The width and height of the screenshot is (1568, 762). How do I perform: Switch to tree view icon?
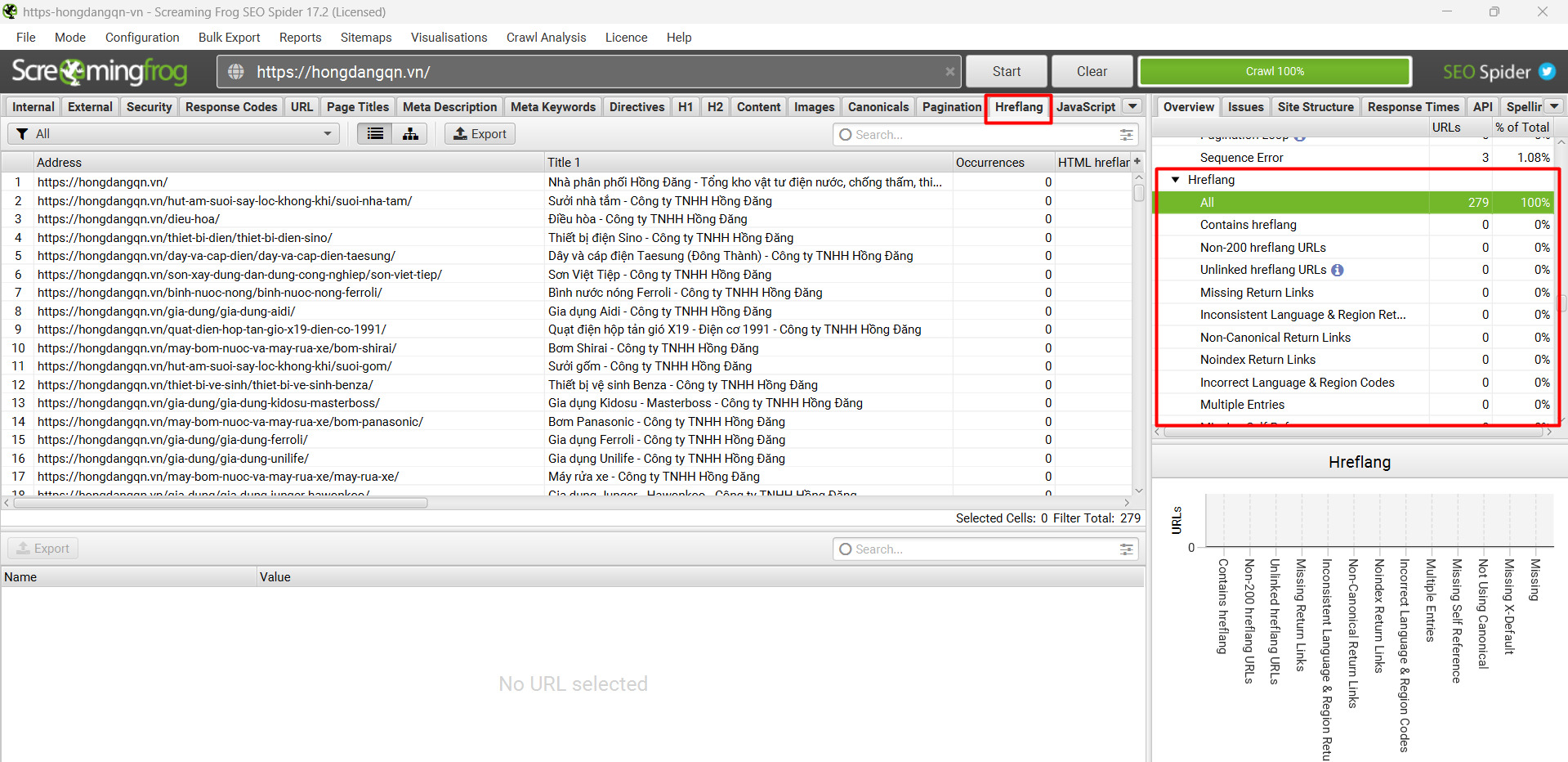[410, 134]
